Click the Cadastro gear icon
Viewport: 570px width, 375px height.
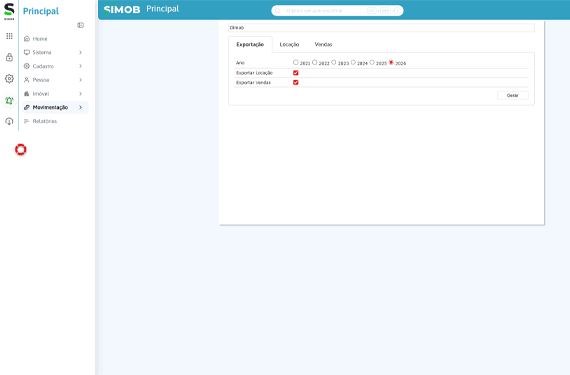point(27,66)
